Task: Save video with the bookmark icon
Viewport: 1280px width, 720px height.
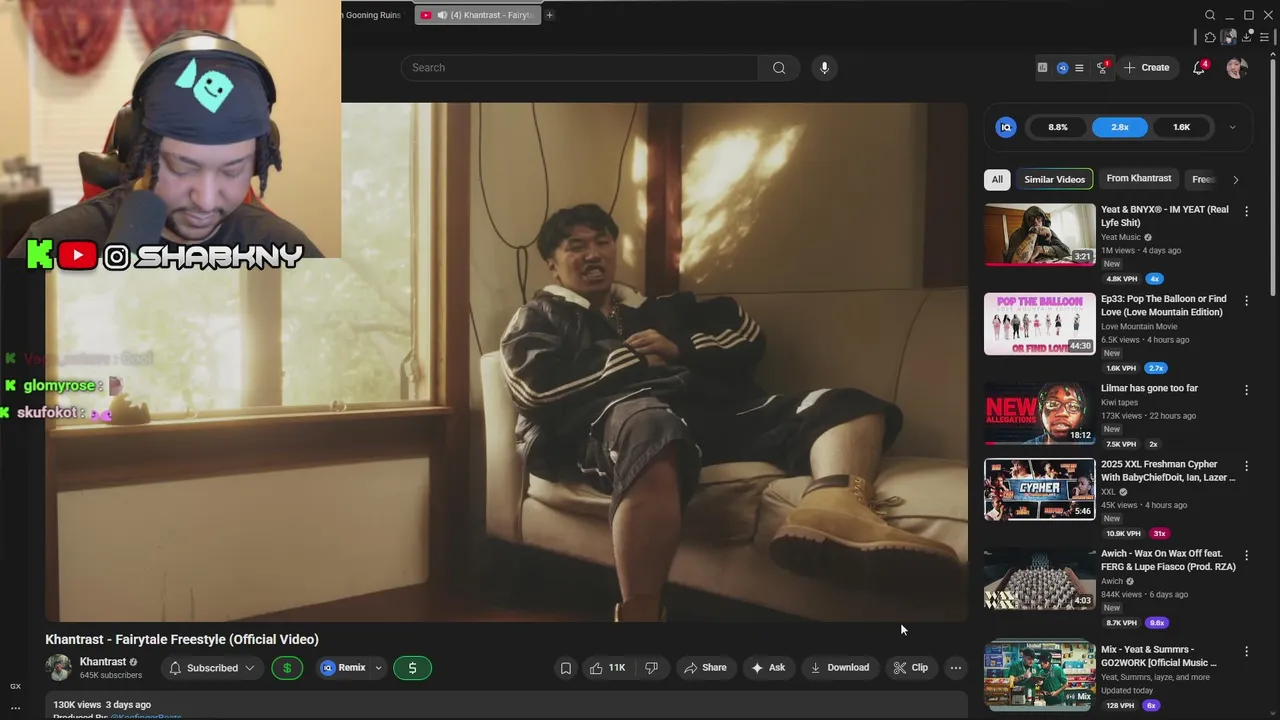Action: 566,668
